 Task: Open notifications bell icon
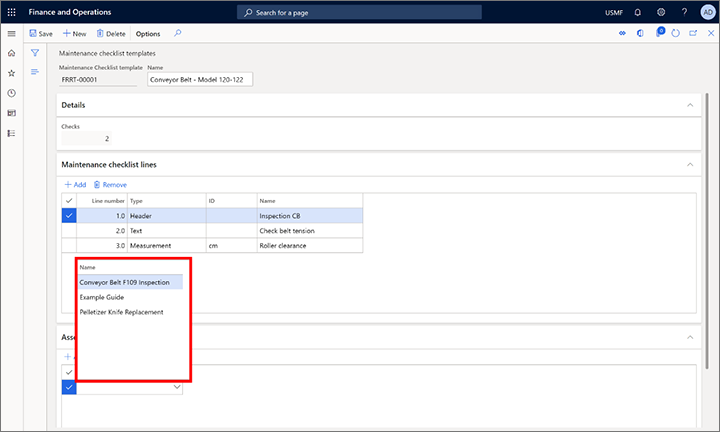(x=637, y=11)
